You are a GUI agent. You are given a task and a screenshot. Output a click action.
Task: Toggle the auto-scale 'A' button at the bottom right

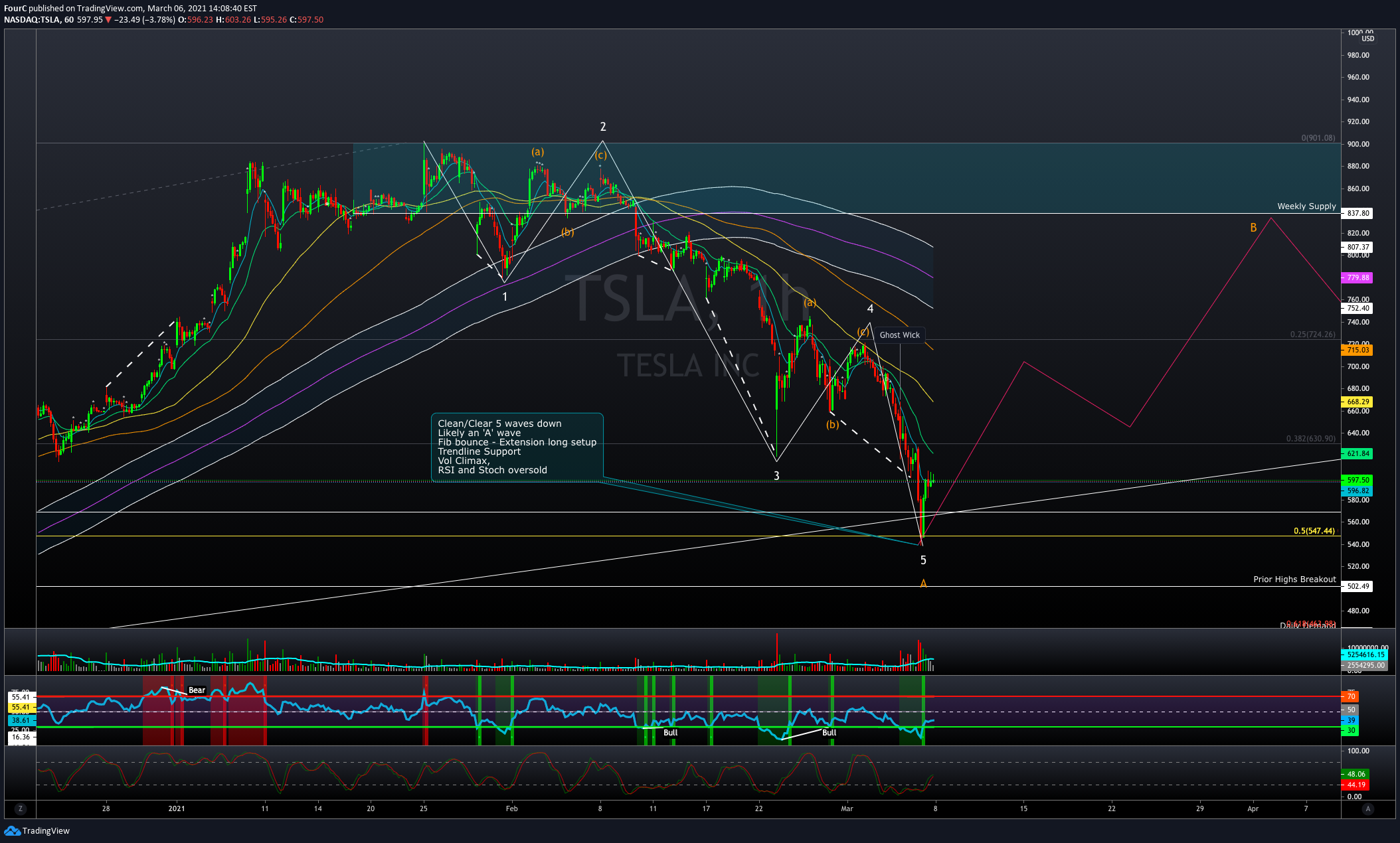(1367, 808)
